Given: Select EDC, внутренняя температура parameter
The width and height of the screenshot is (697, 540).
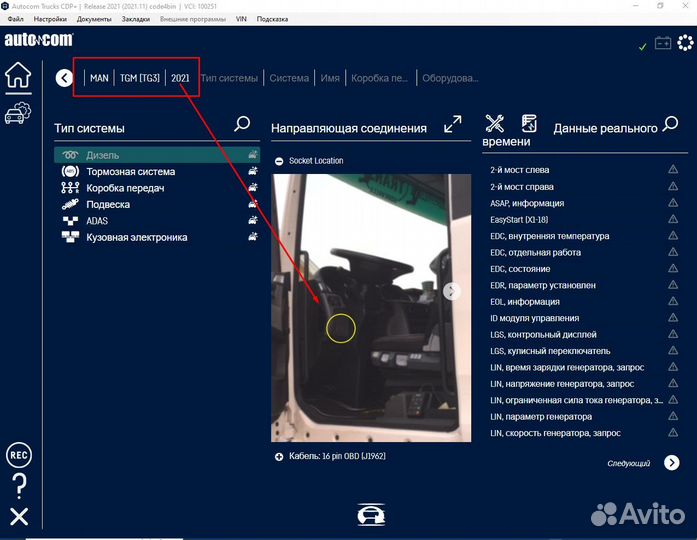Looking at the screenshot, I should point(549,236).
